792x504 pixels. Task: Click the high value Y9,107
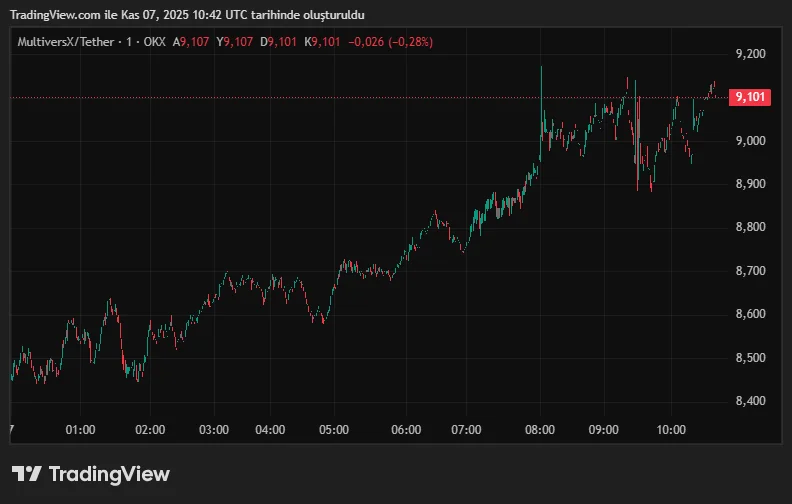tap(236, 42)
